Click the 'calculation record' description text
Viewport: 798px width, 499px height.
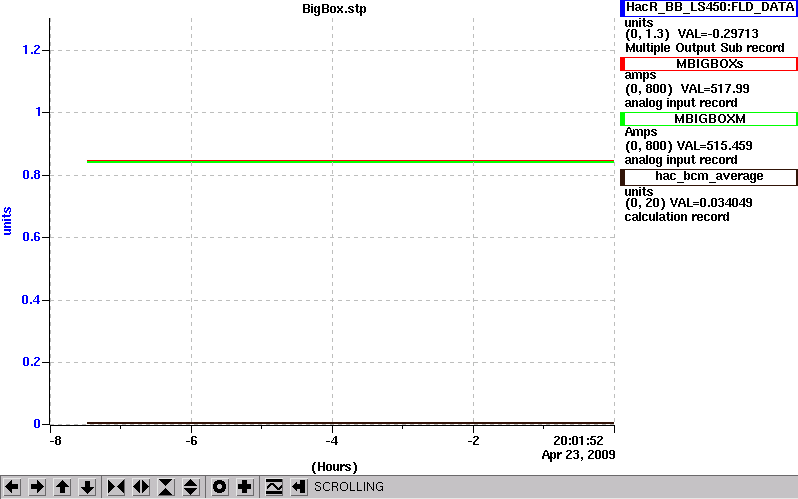coord(677,217)
